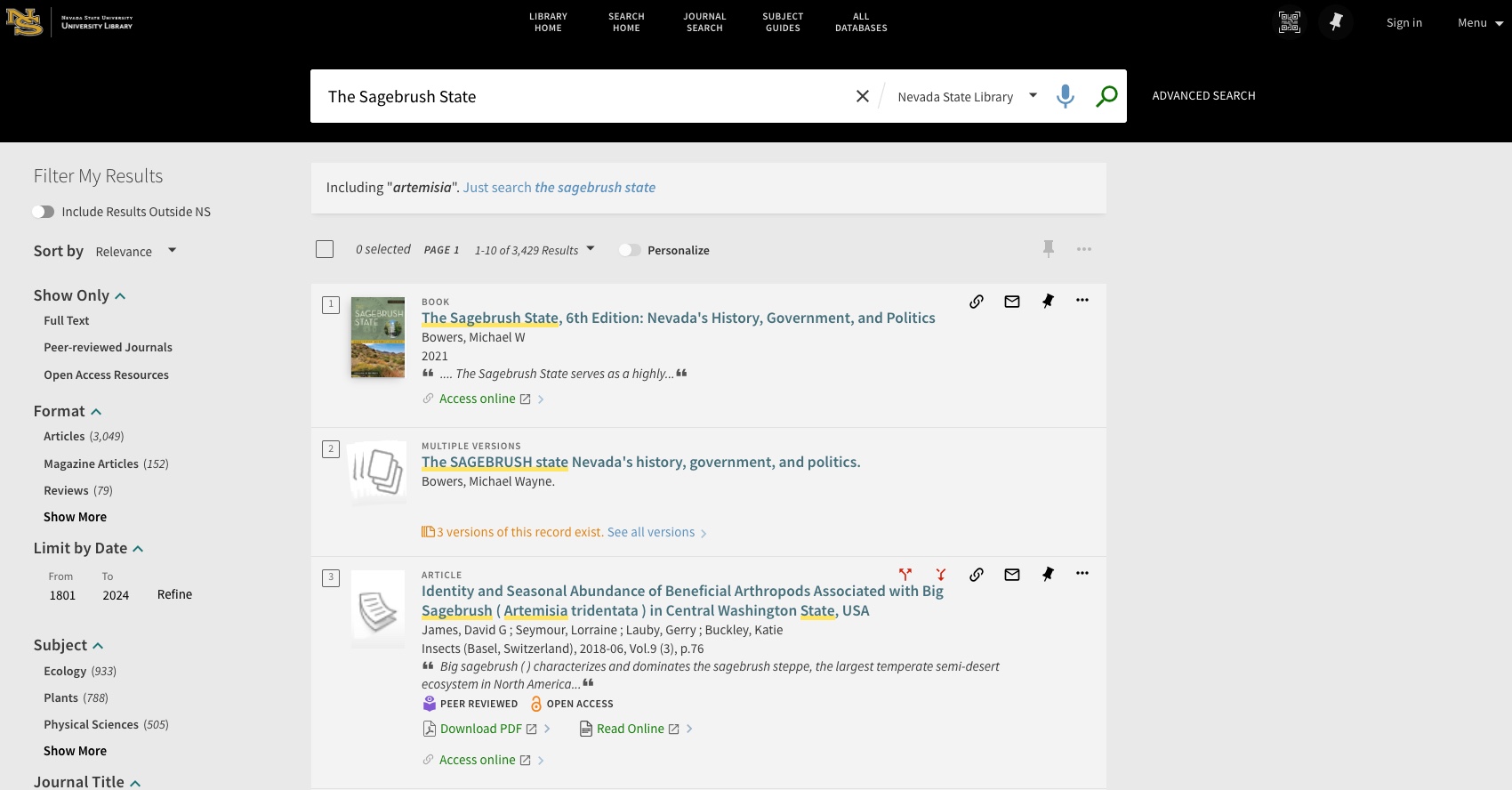This screenshot has width=1512, height=790.
Task: Go to Library Home
Action: coord(548,22)
